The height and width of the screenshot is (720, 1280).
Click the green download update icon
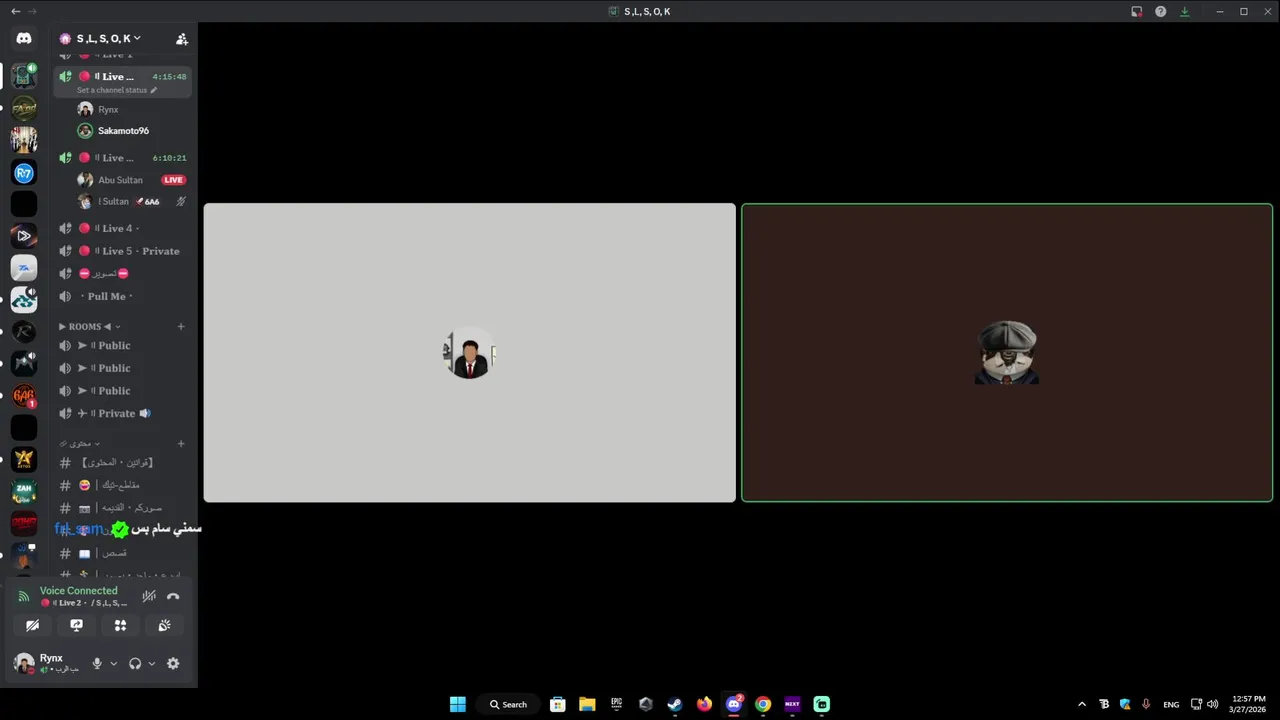coord(1184,12)
